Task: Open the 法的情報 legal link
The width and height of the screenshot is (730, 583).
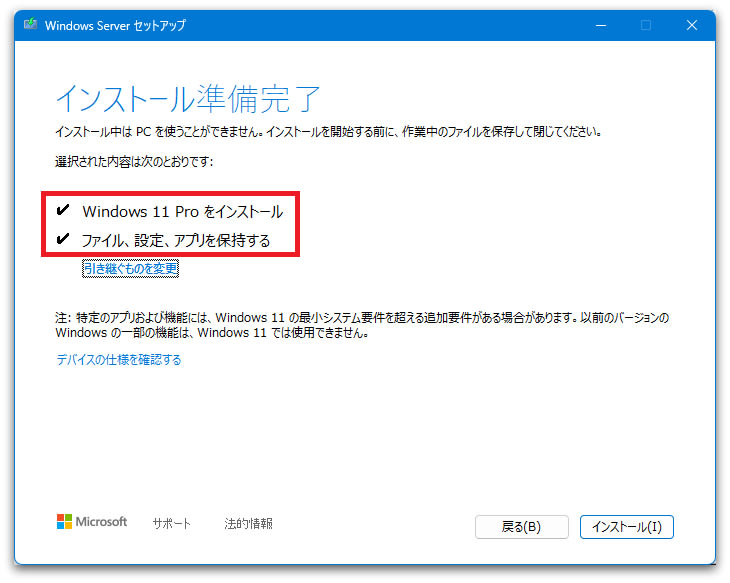Action: tap(248, 523)
